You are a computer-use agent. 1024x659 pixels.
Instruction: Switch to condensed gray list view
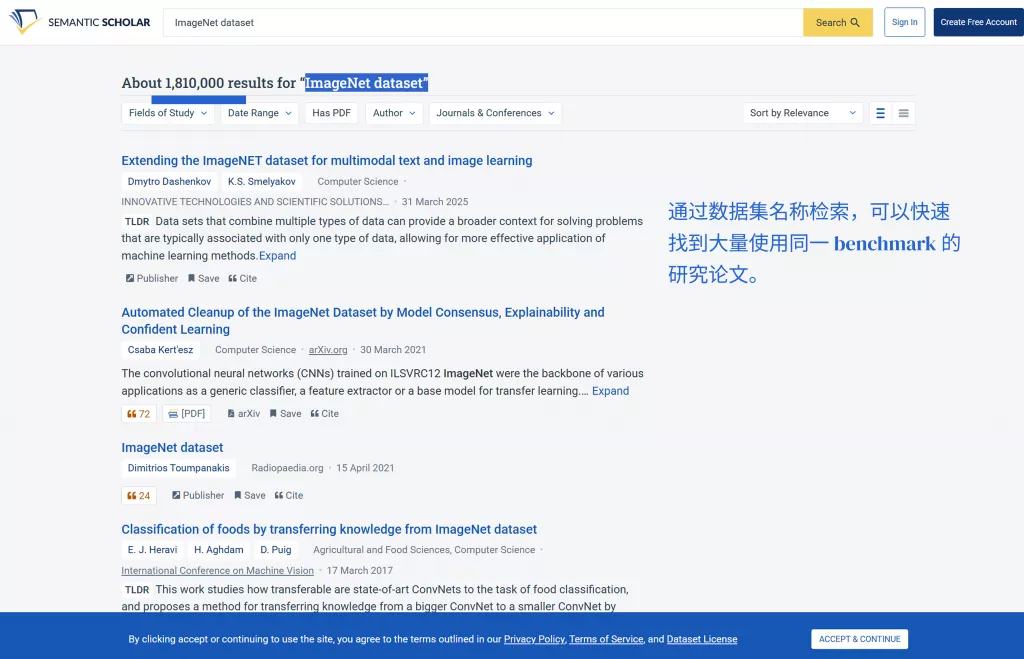[x=903, y=113]
